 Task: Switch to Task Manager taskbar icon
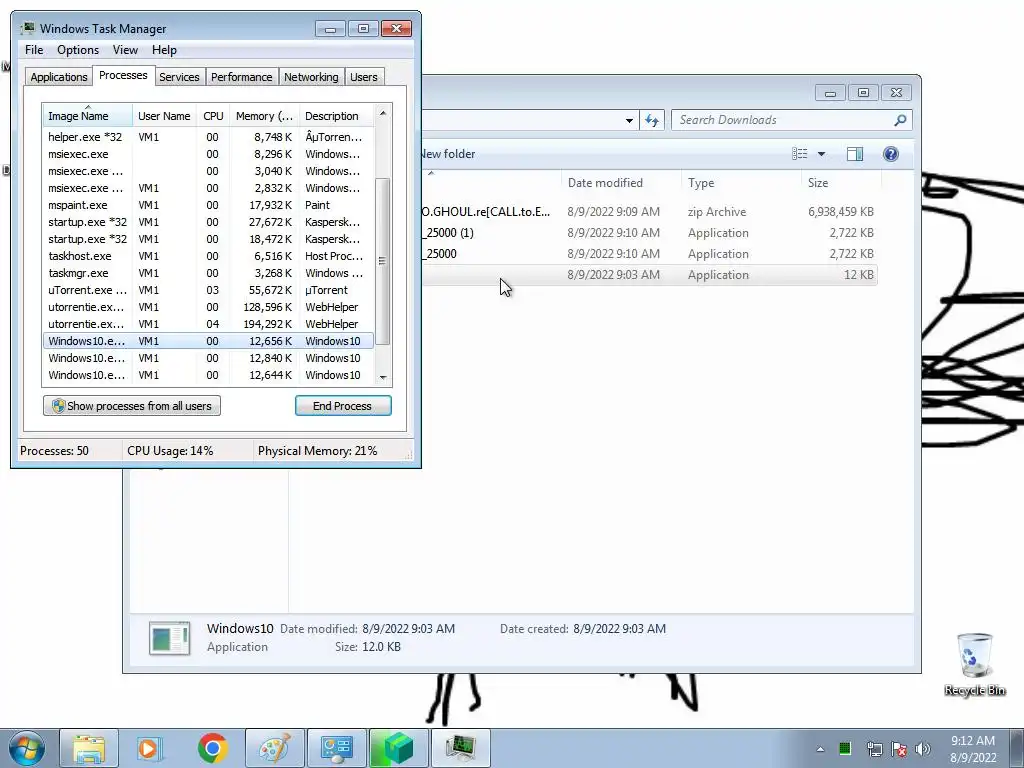pyautogui.click(x=460, y=748)
